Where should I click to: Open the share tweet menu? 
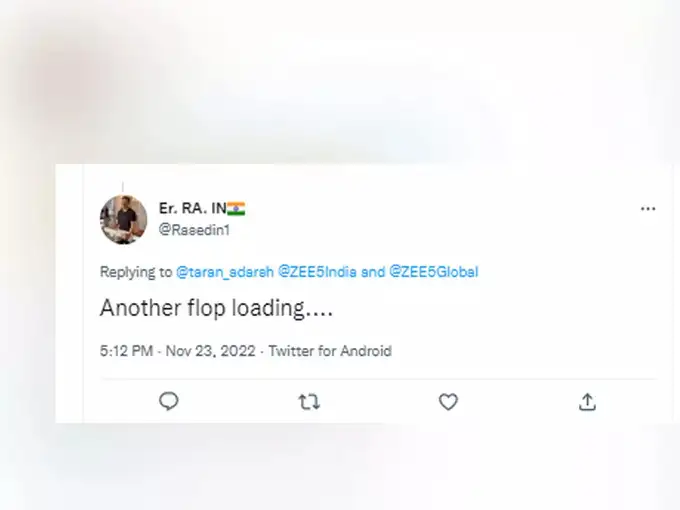(x=588, y=401)
